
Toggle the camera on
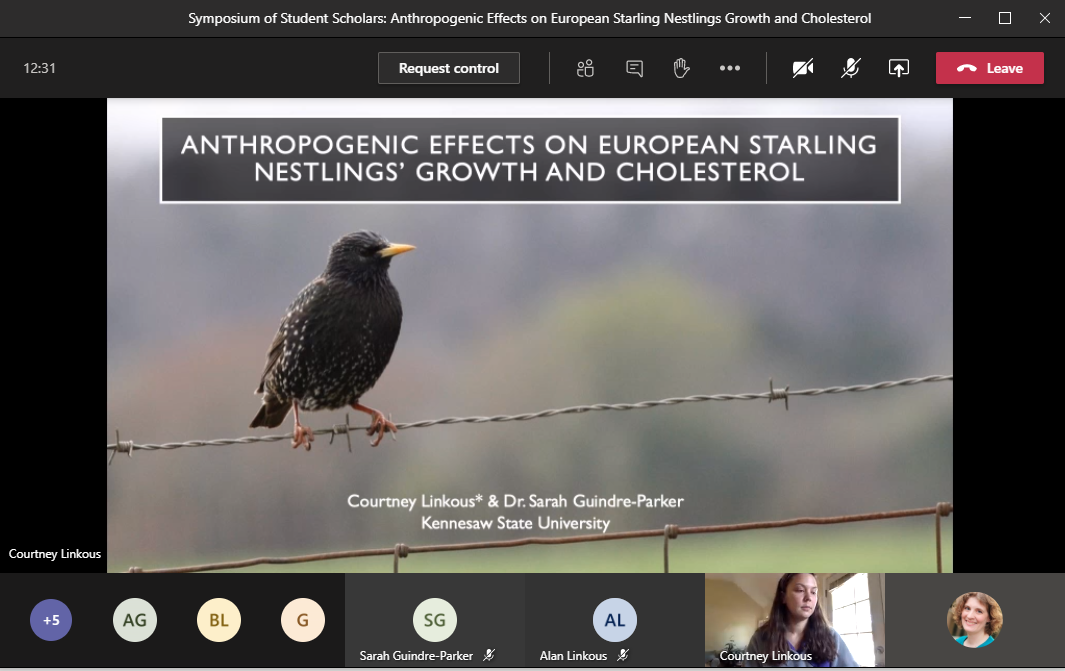(x=803, y=68)
